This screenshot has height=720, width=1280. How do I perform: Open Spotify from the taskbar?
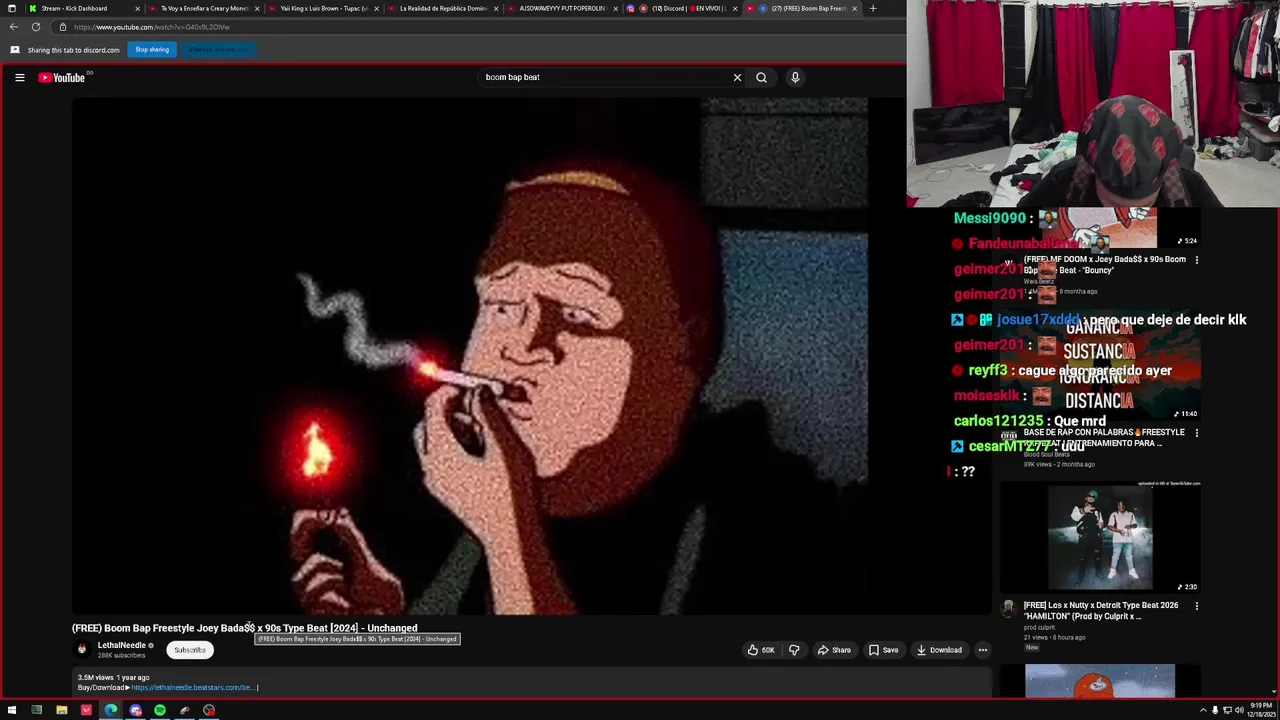(x=160, y=710)
